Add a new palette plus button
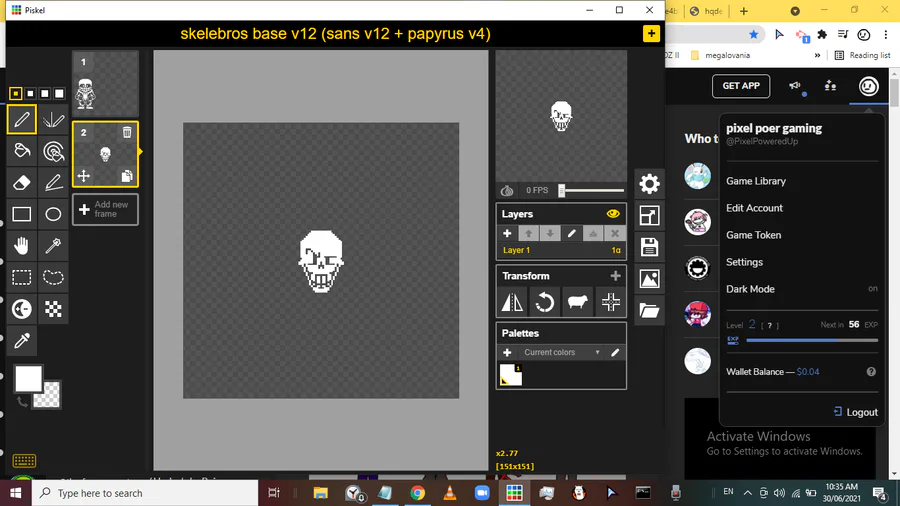The image size is (900, 506). pyautogui.click(x=507, y=352)
